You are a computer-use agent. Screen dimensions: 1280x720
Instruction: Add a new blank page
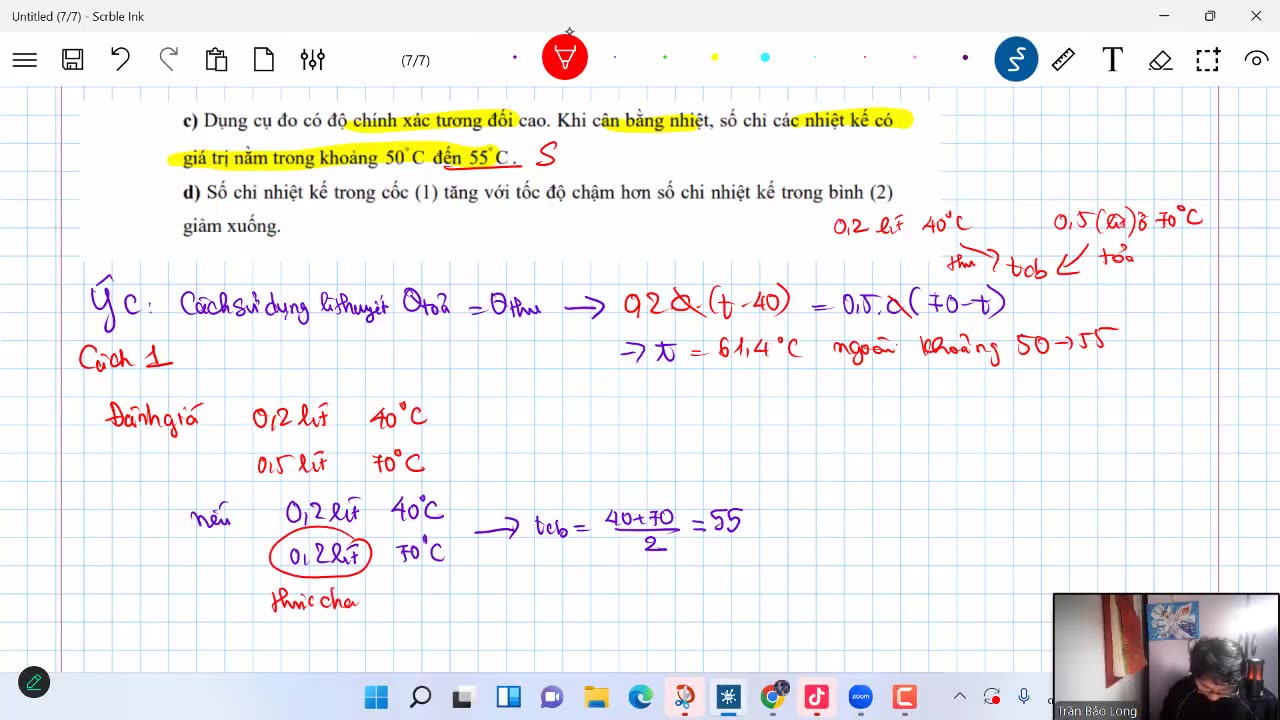click(x=264, y=60)
